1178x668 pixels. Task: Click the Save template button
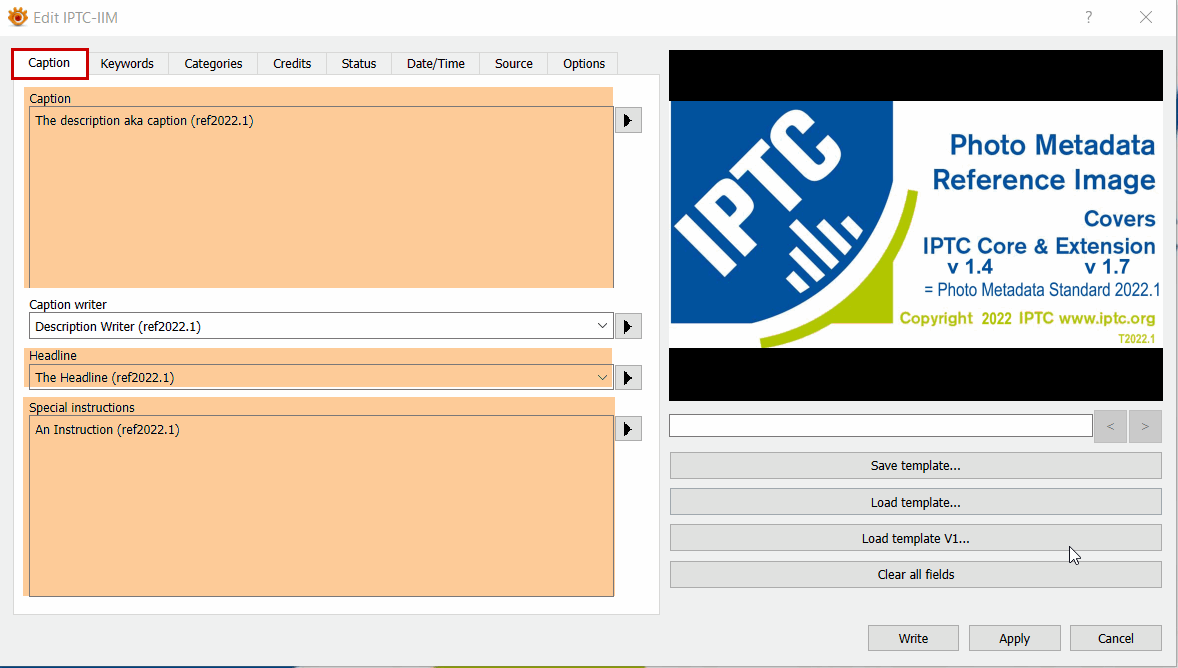[x=915, y=466]
